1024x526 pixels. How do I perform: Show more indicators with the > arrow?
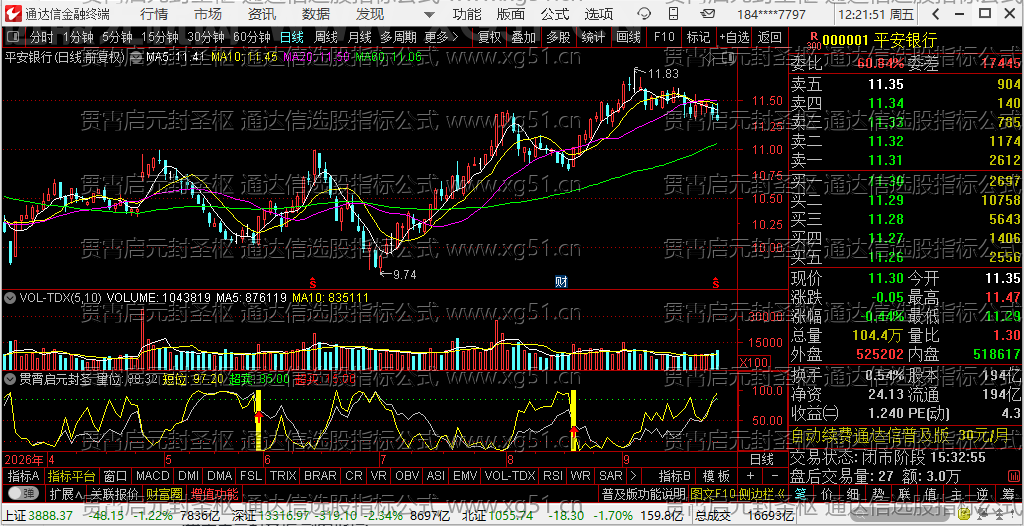[x=633, y=476]
